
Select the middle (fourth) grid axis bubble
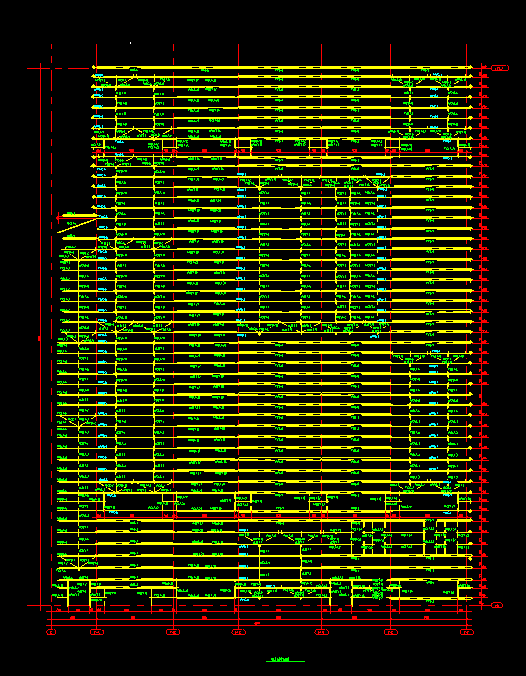coord(238,632)
